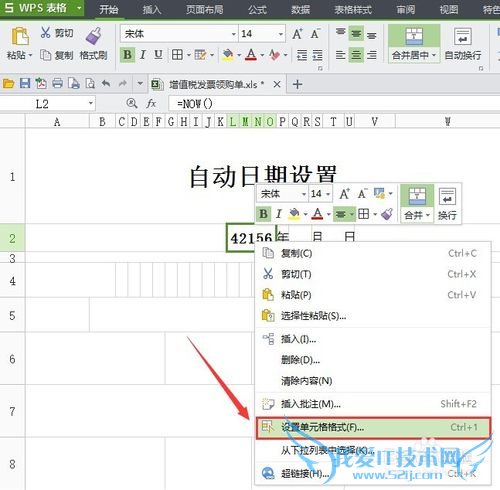
Task: Click the Cut scissors icon in ribbon
Action: 45,33
